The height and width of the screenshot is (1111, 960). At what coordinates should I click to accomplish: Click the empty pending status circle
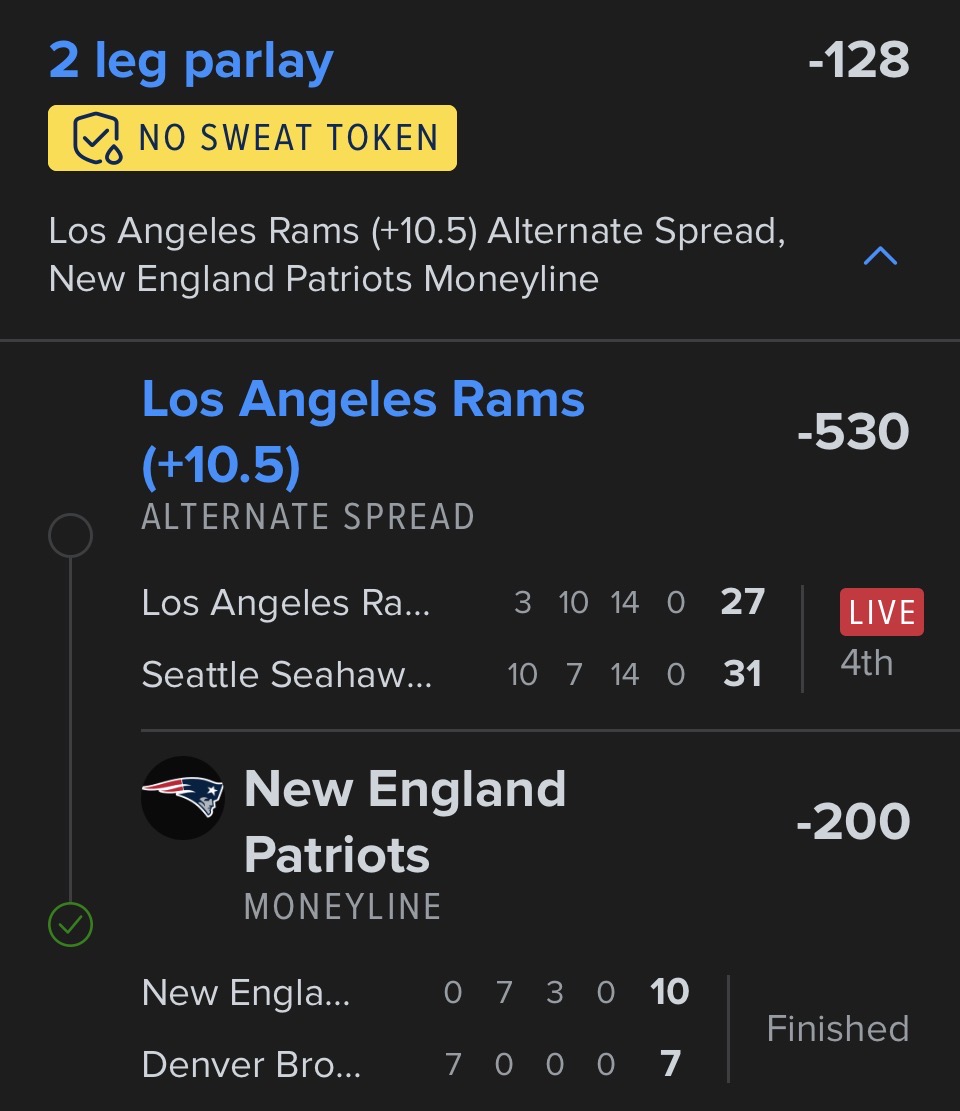70,536
